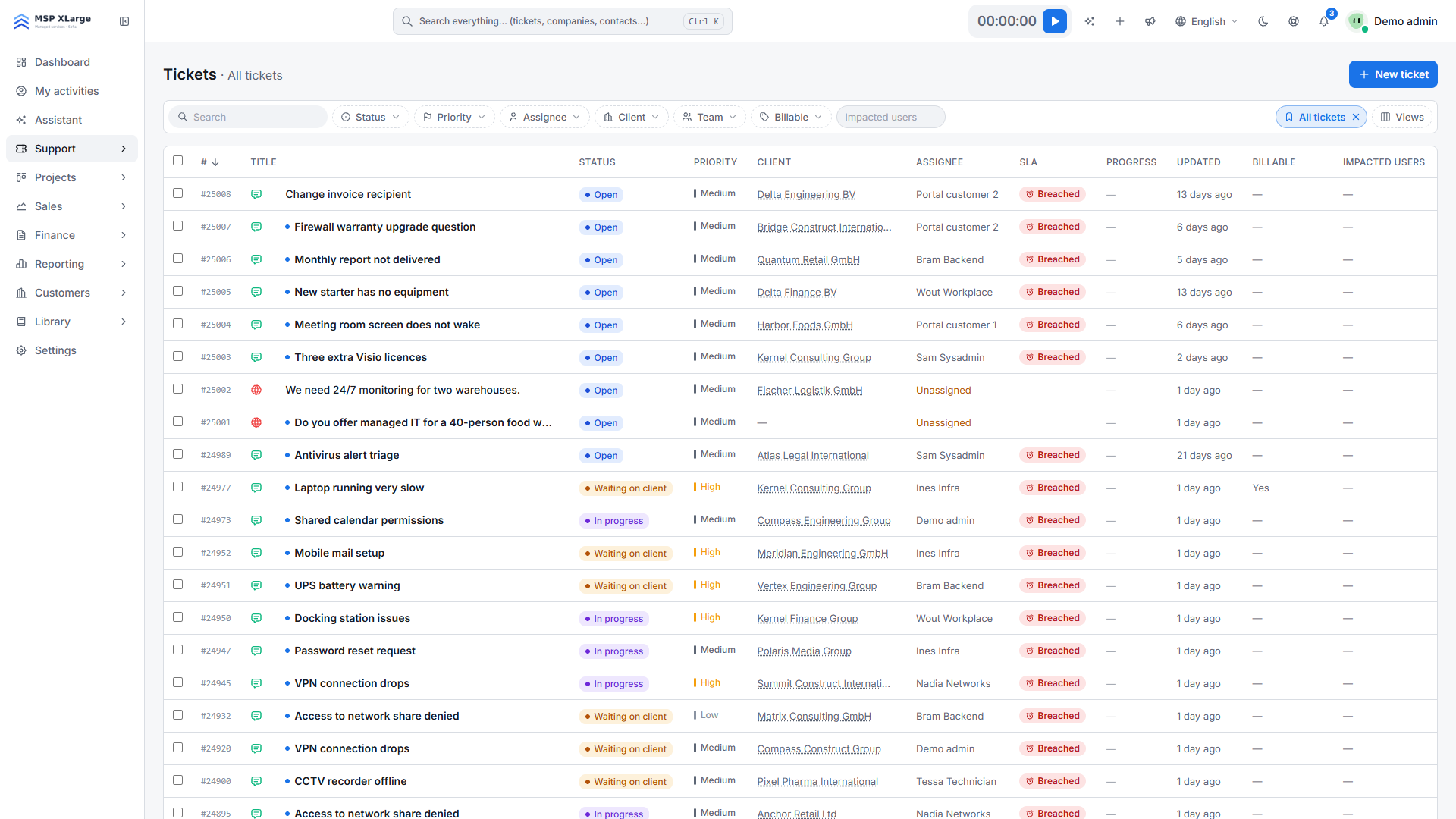Image resolution: width=1456 pixels, height=819 pixels.
Task: Select checkbox for ticket #24951
Action: [x=178, y=585]
